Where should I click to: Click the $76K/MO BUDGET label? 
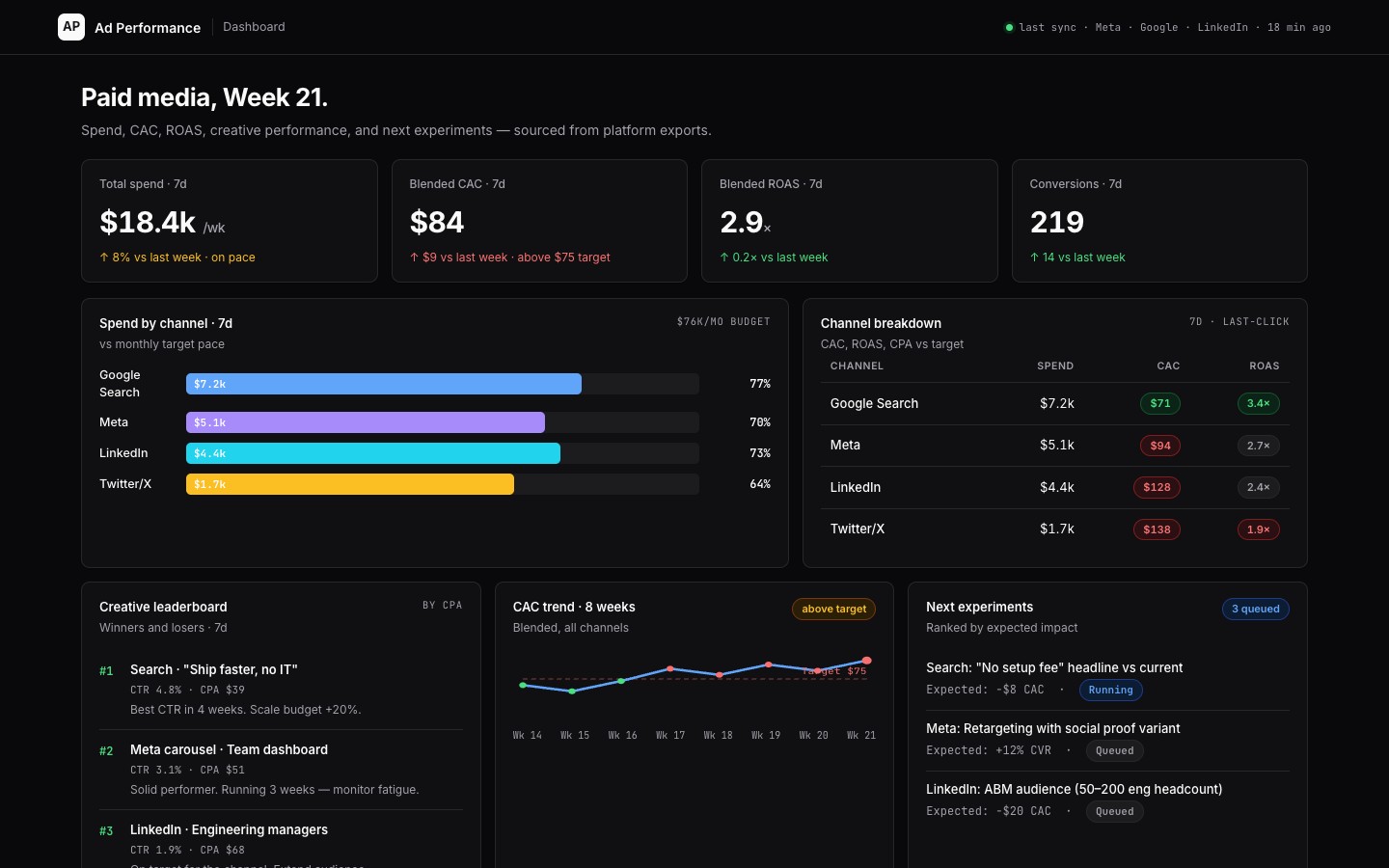pyautogui.click(x=723, y=322)
